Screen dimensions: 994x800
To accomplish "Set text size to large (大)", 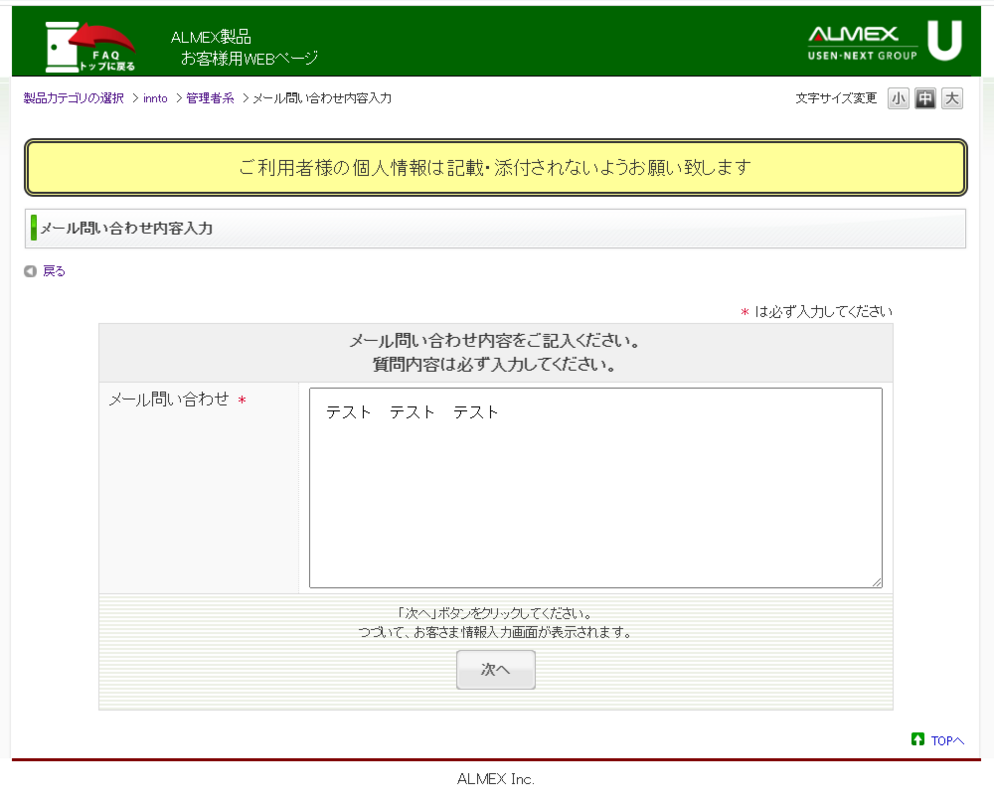I will point(952,98).
